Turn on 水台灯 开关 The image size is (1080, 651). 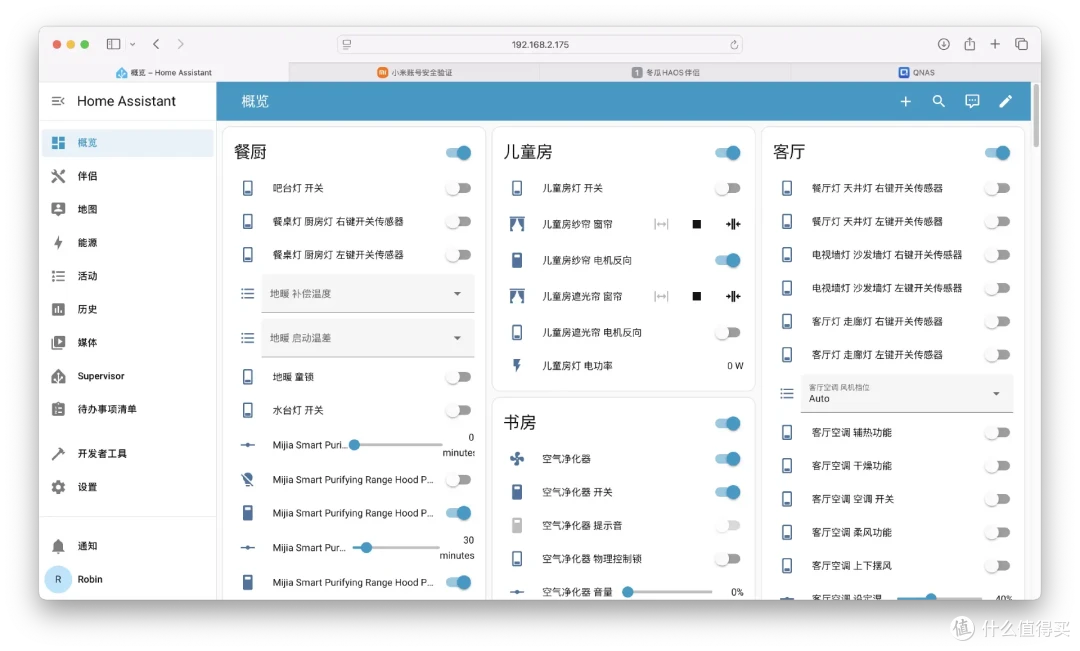tap(458, 410)
